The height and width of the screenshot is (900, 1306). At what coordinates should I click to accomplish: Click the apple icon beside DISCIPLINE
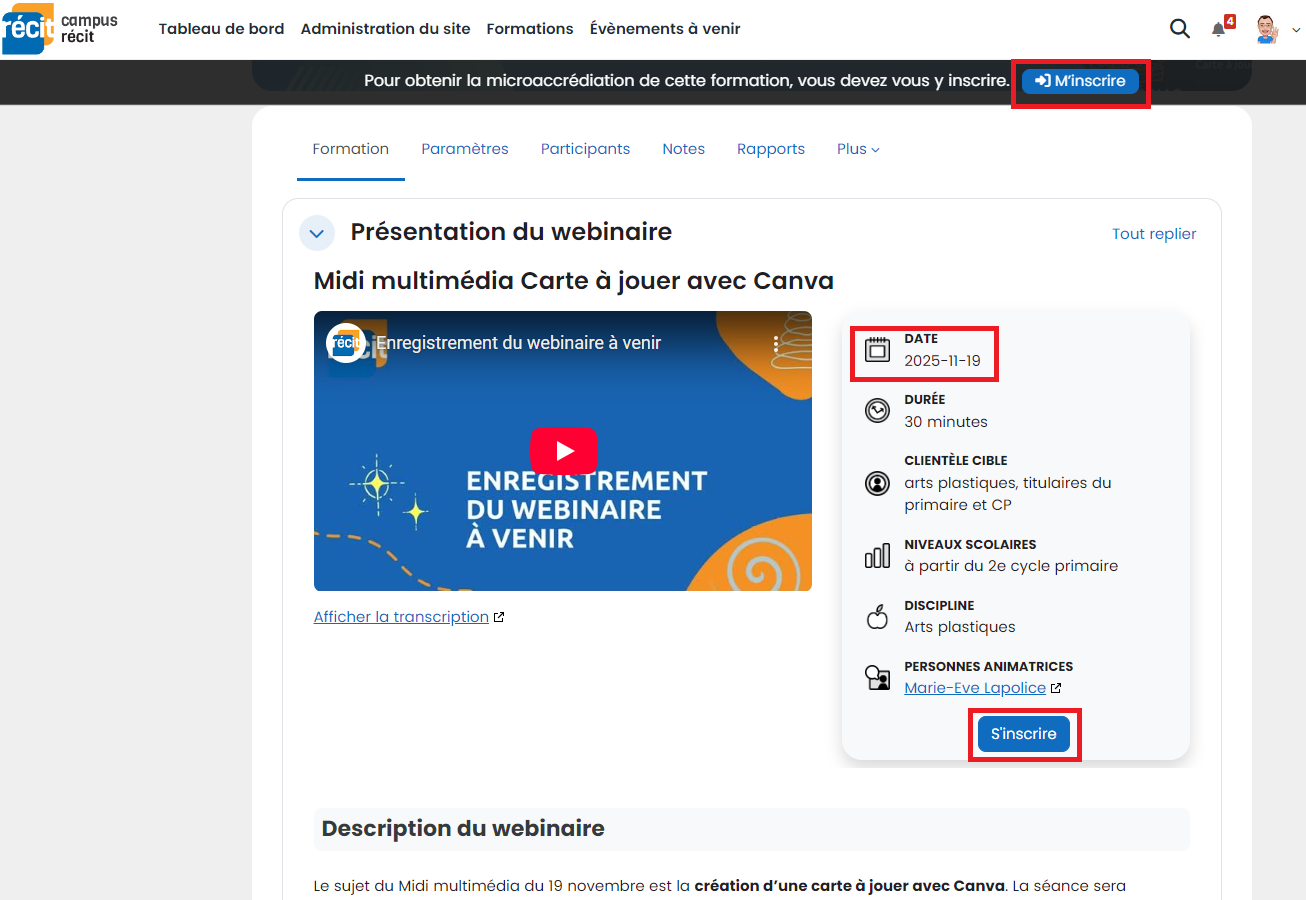click(x=877, y=617)
